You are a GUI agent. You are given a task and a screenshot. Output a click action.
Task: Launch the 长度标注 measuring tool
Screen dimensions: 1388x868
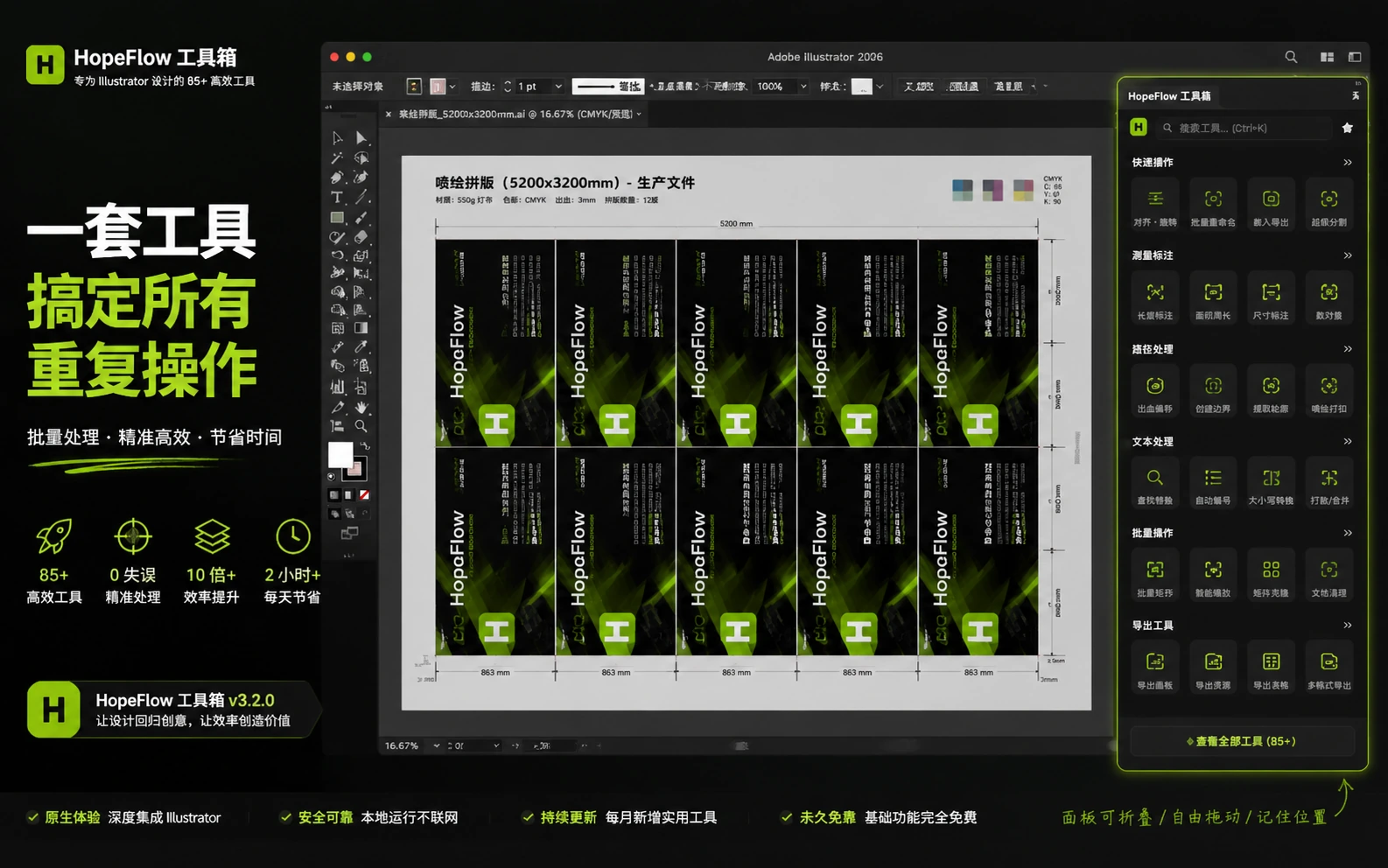coord(1155,299)
